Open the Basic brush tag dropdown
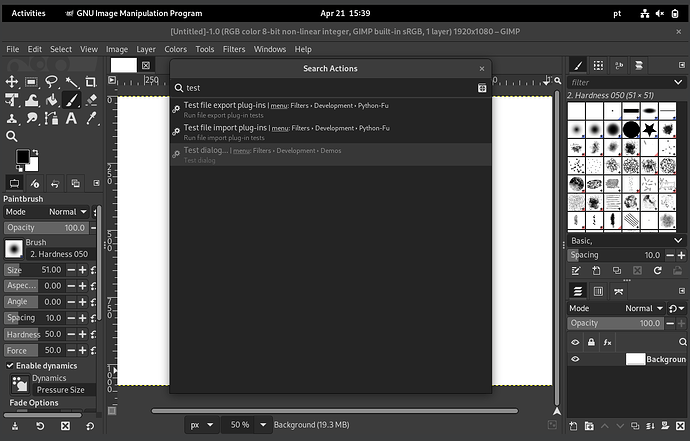 click(x=678, y=241)
